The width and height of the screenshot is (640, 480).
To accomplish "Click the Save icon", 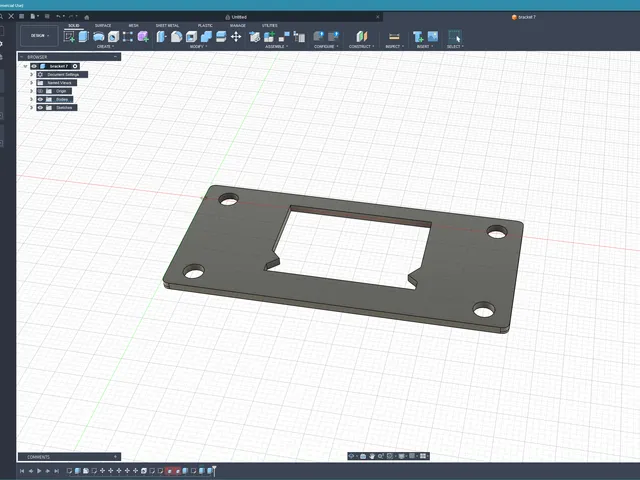I will pos(47,16).
